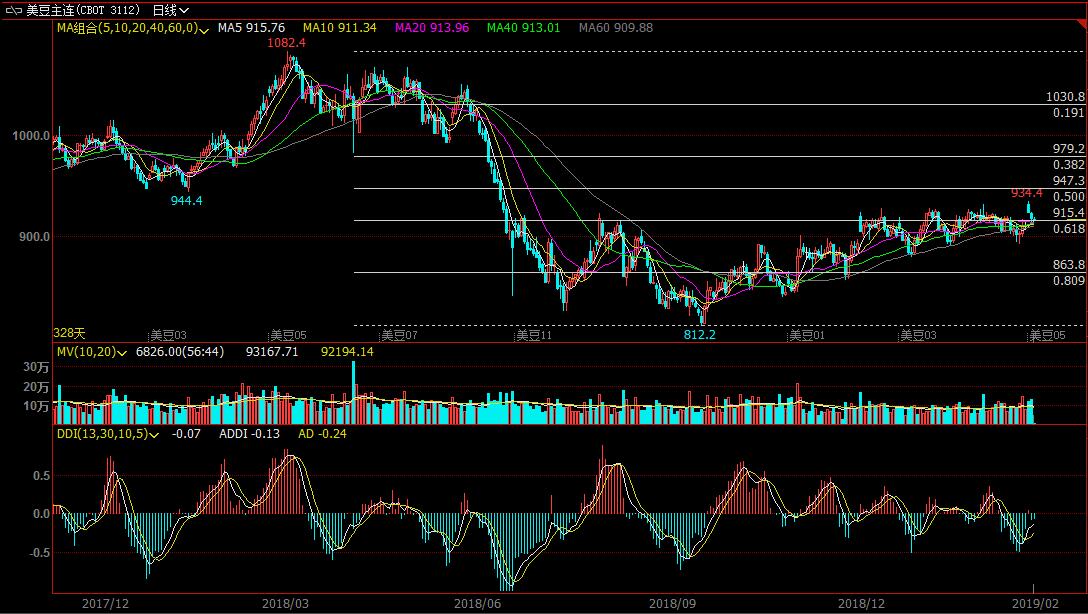Viewport: 1088px width, 614px height.
Task: Select the 美豆01 contract marker
Action: coord(805,336)
